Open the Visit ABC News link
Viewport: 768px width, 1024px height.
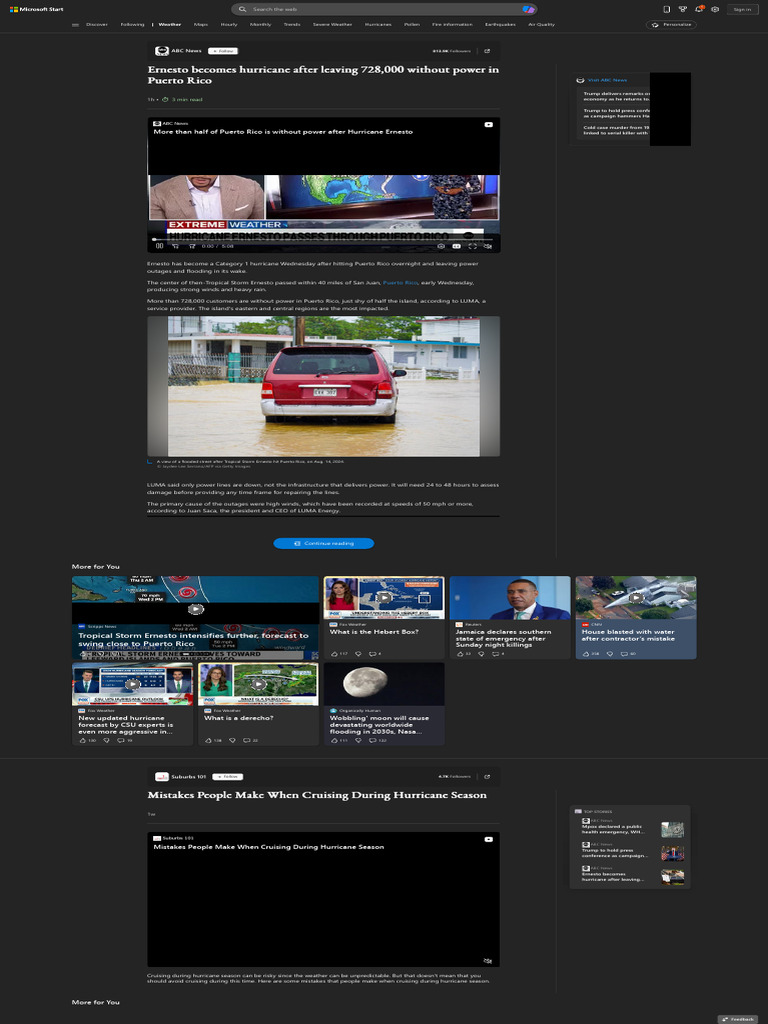(607, 80)
